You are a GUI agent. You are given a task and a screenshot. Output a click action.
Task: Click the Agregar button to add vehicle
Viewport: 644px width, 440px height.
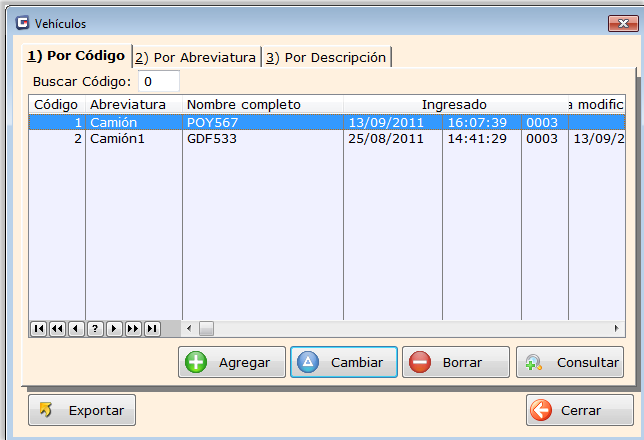pyautogui.click(x=232, y=362)
